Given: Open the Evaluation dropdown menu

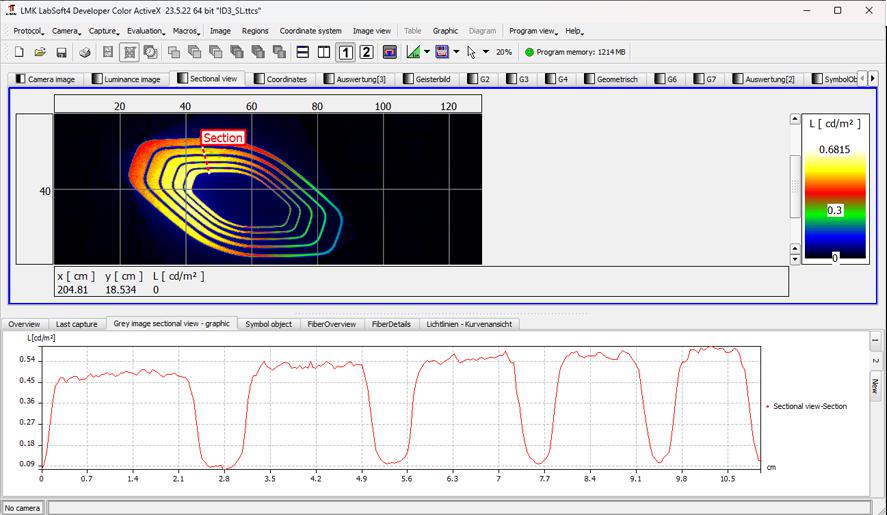Looking at the screenshot, I should [145, 31].
